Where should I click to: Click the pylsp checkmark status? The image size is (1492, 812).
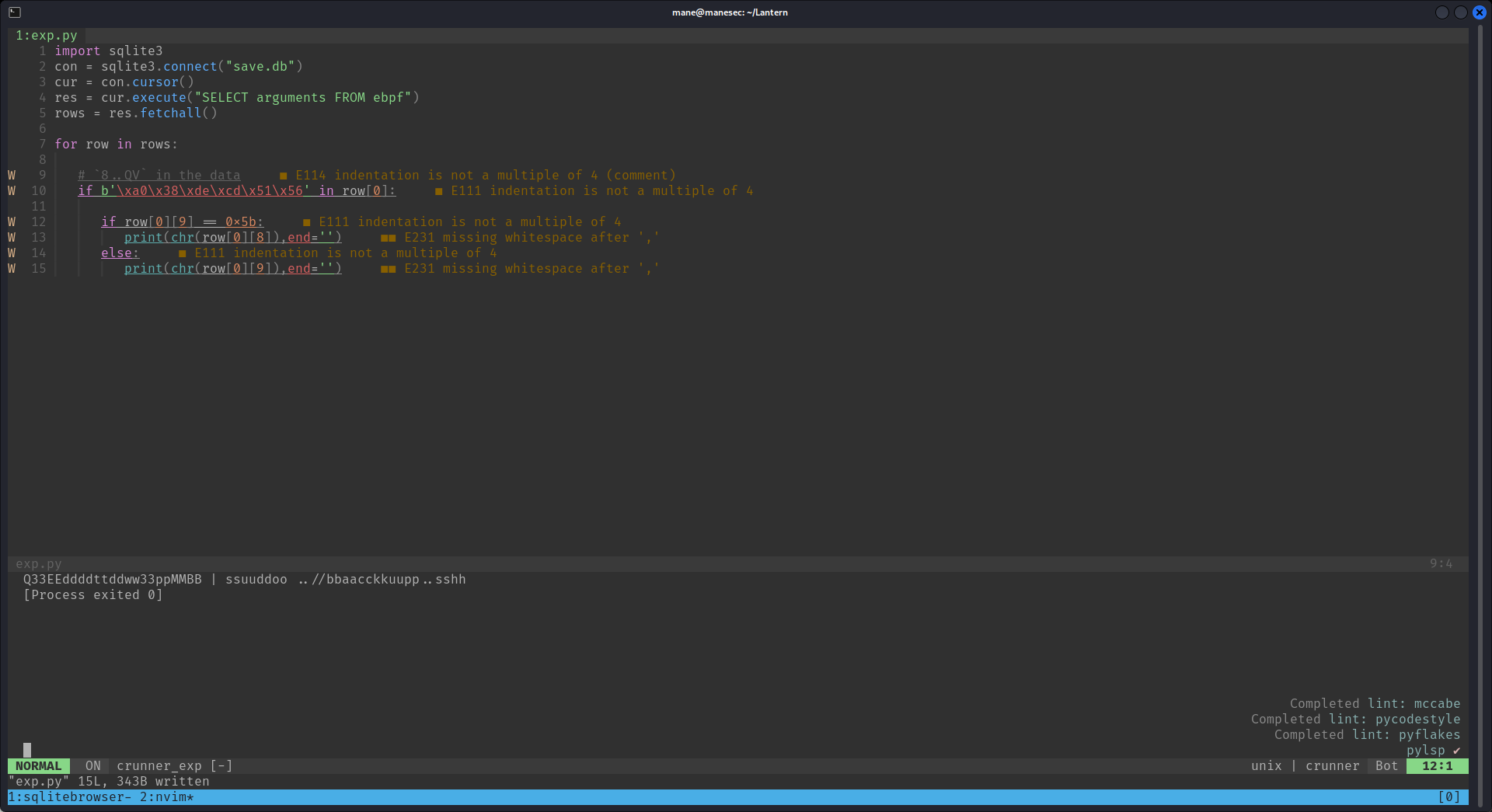[1434, 751]
